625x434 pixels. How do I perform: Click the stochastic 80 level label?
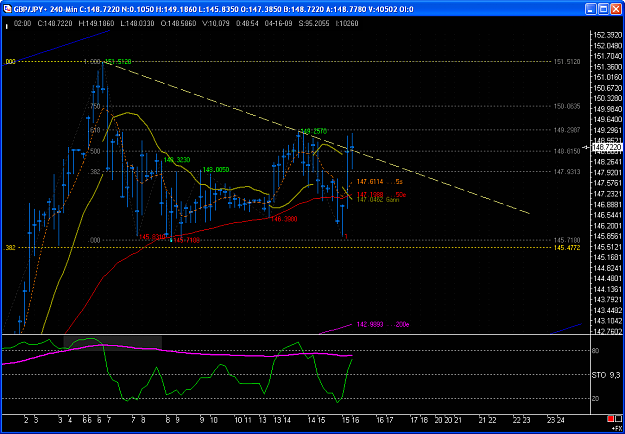pyautogui.click(x=597, y=351)
